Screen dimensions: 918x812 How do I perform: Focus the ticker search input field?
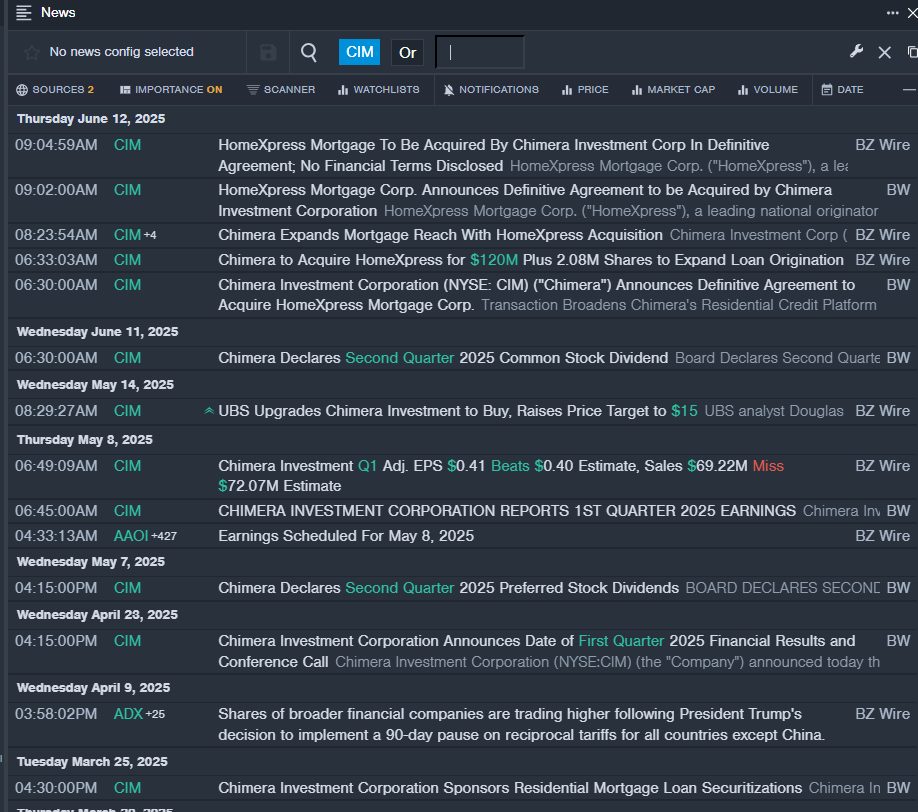pyautogui.click(x=479, y=52)
